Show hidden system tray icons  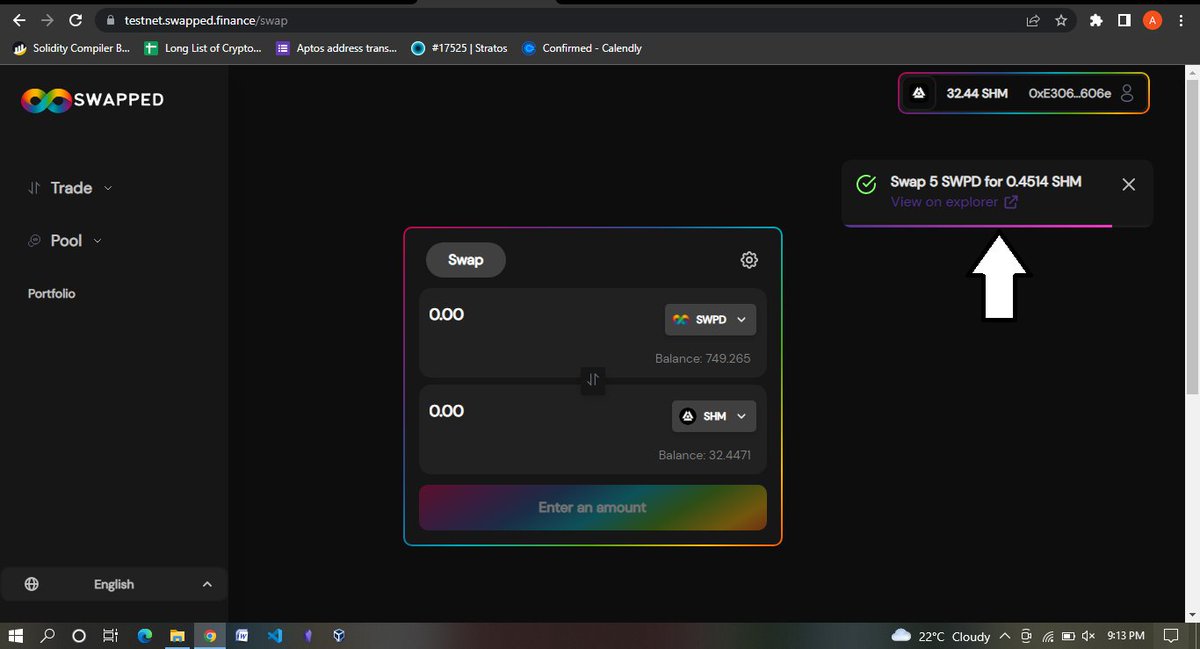tap(1005, 635)
